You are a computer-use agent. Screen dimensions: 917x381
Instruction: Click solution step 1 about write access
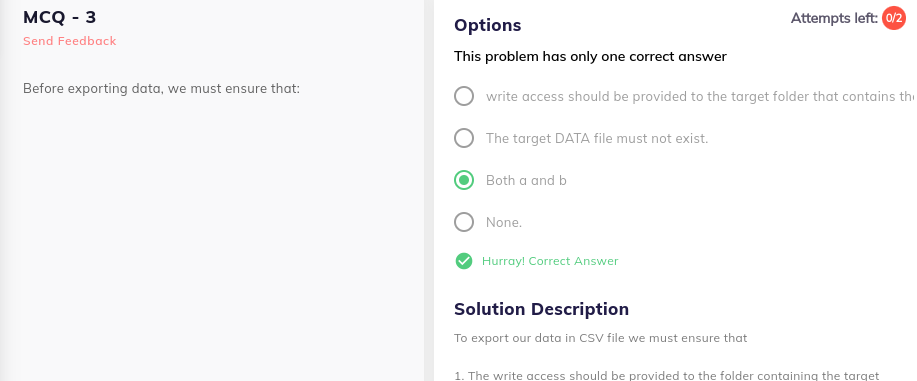click(x=667, y=376)
